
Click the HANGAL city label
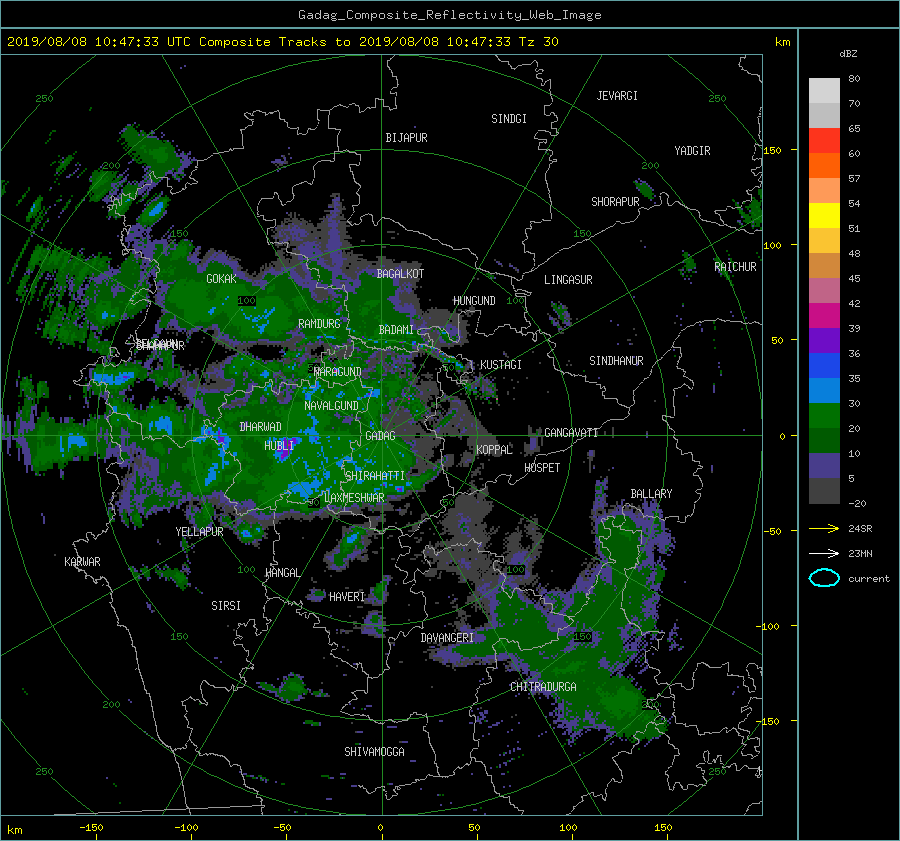[282, 573]
